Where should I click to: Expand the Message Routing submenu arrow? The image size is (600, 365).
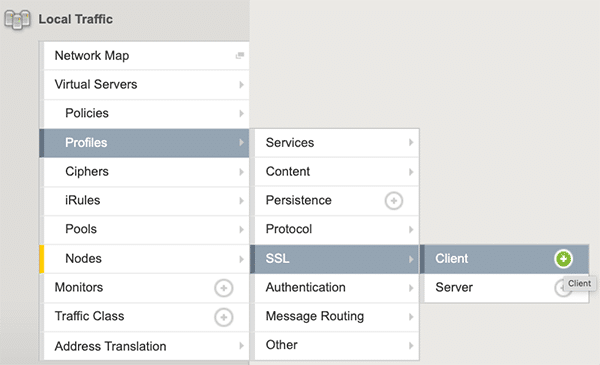411,317
